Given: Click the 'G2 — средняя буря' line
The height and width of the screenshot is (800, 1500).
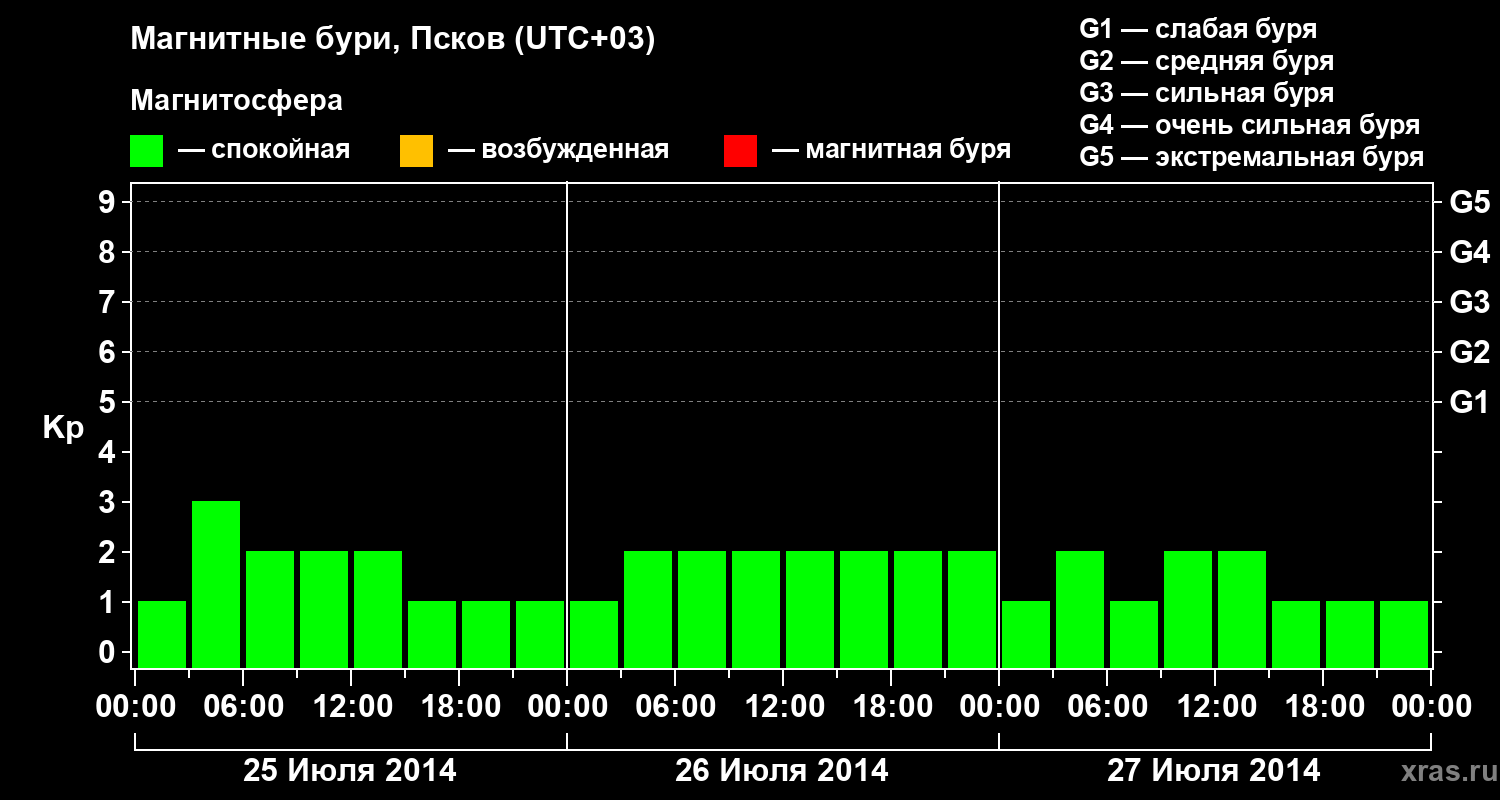Looking at the screenshot, I should click(1207, 61).
